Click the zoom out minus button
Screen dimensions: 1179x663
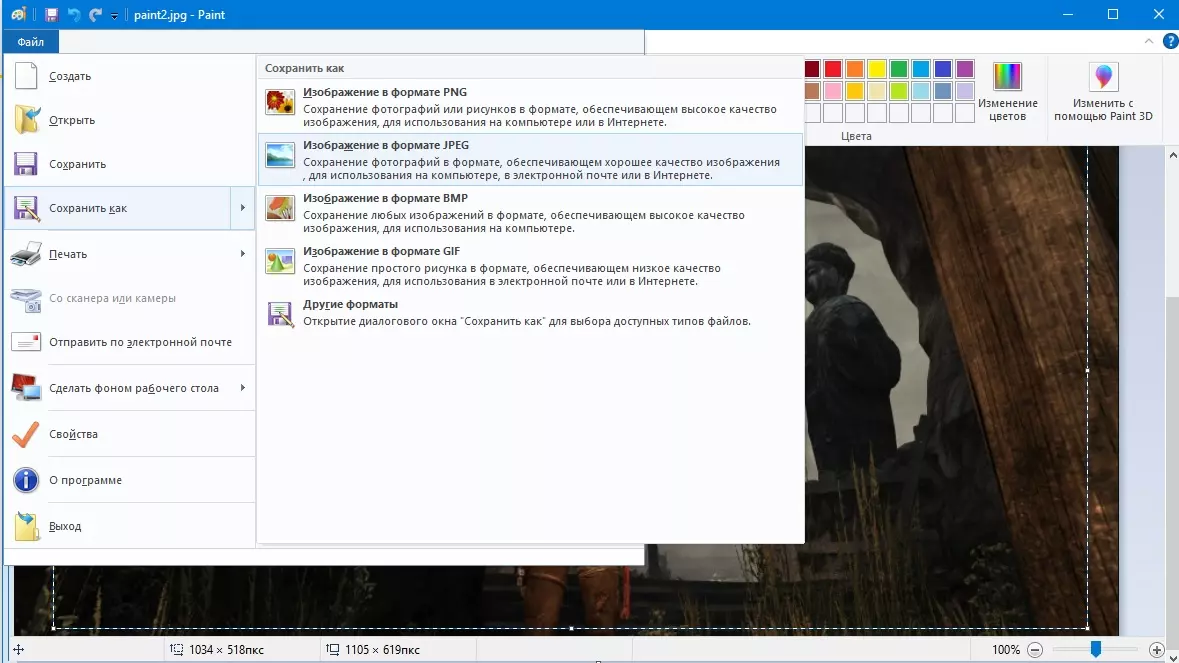(1035, 650)
